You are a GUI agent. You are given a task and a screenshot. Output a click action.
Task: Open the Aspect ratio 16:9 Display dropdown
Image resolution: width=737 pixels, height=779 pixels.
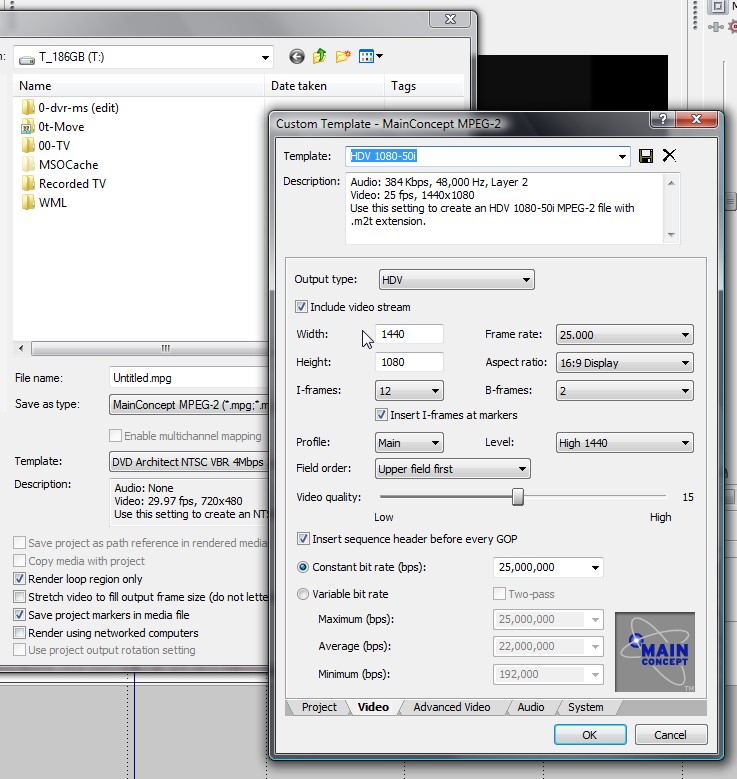[625, 363]
